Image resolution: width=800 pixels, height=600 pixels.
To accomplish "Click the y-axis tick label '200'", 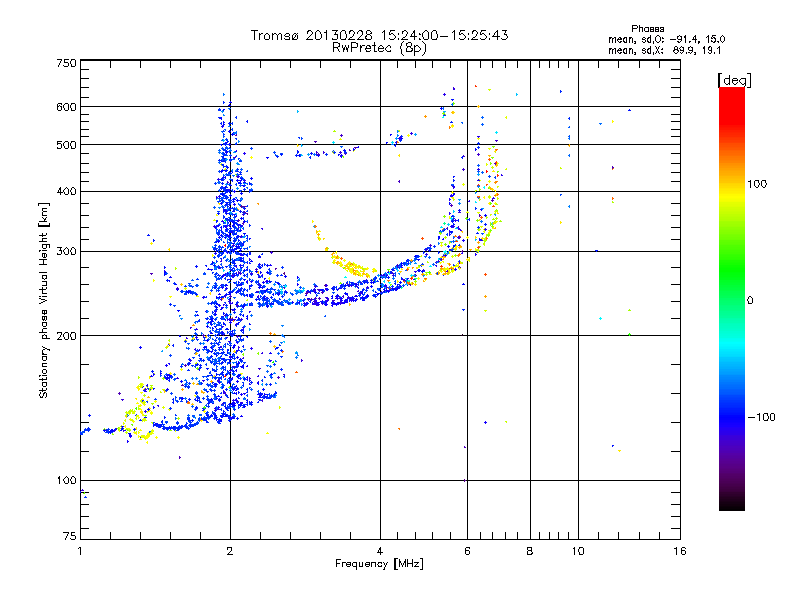I will click(x=66, y=336).
